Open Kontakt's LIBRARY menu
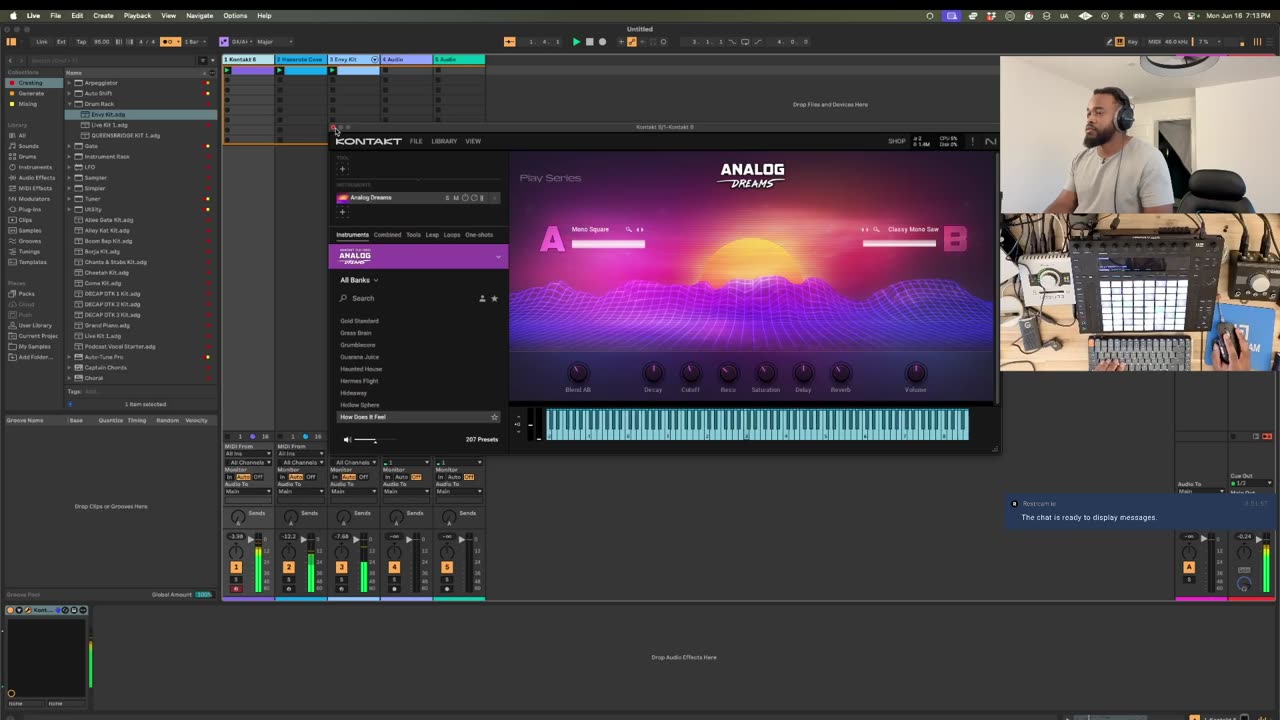Image resolution: width=1280 pixels, height=720 pixels. tap(444, 141)
